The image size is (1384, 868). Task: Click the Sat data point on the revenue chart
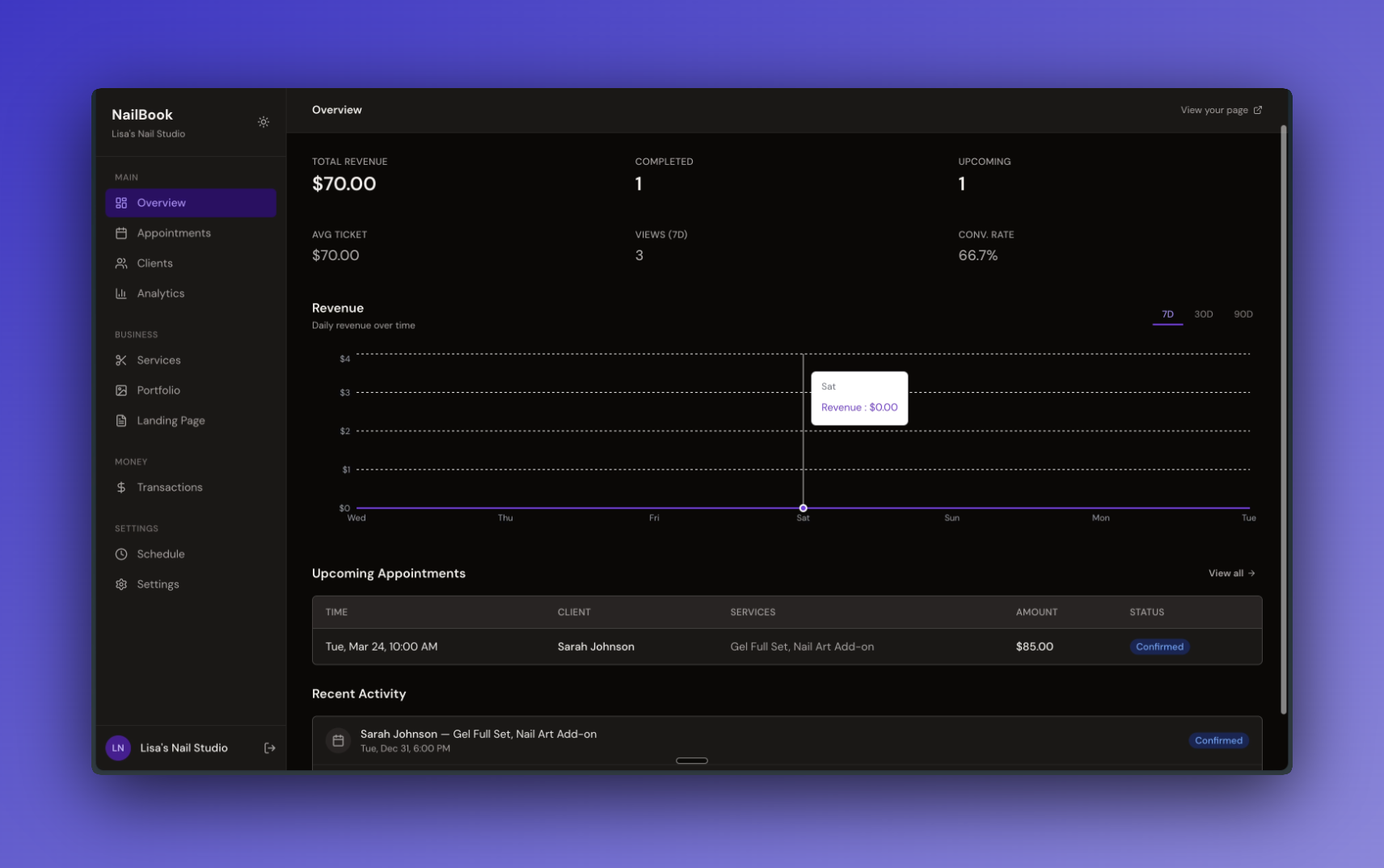(803, 508)
